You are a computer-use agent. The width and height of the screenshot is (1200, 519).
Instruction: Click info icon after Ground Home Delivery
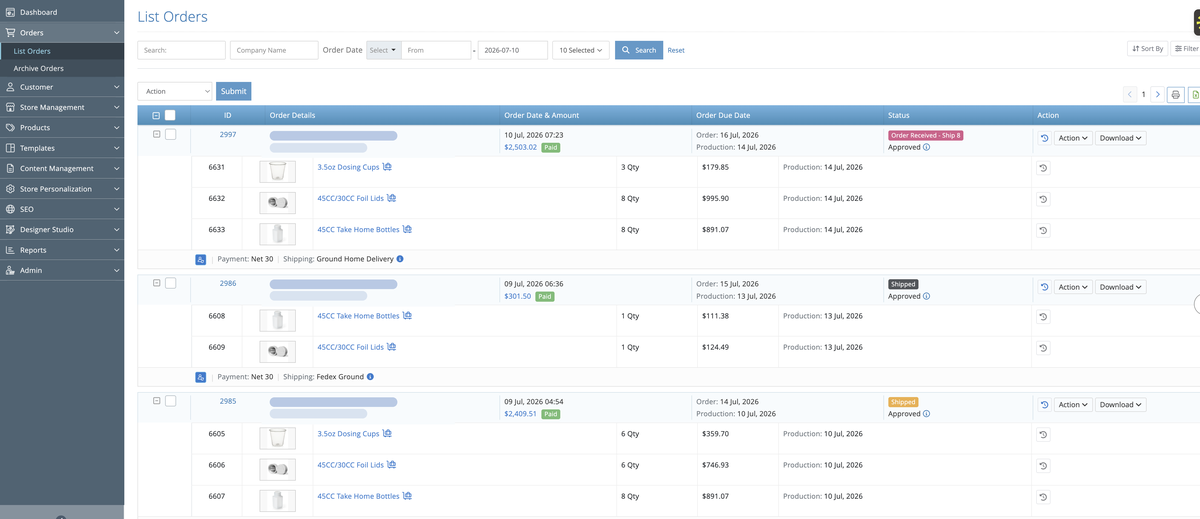400,259
